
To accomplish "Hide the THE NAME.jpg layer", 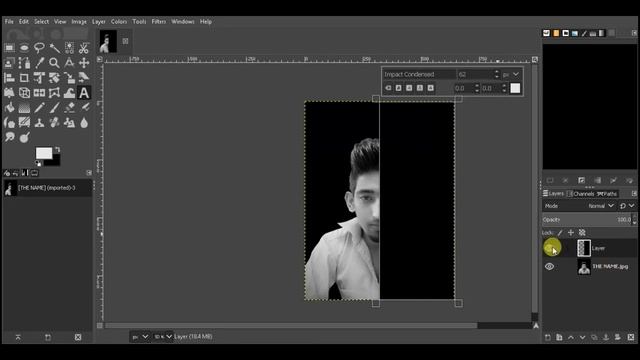I will click(x=550, y=267).
